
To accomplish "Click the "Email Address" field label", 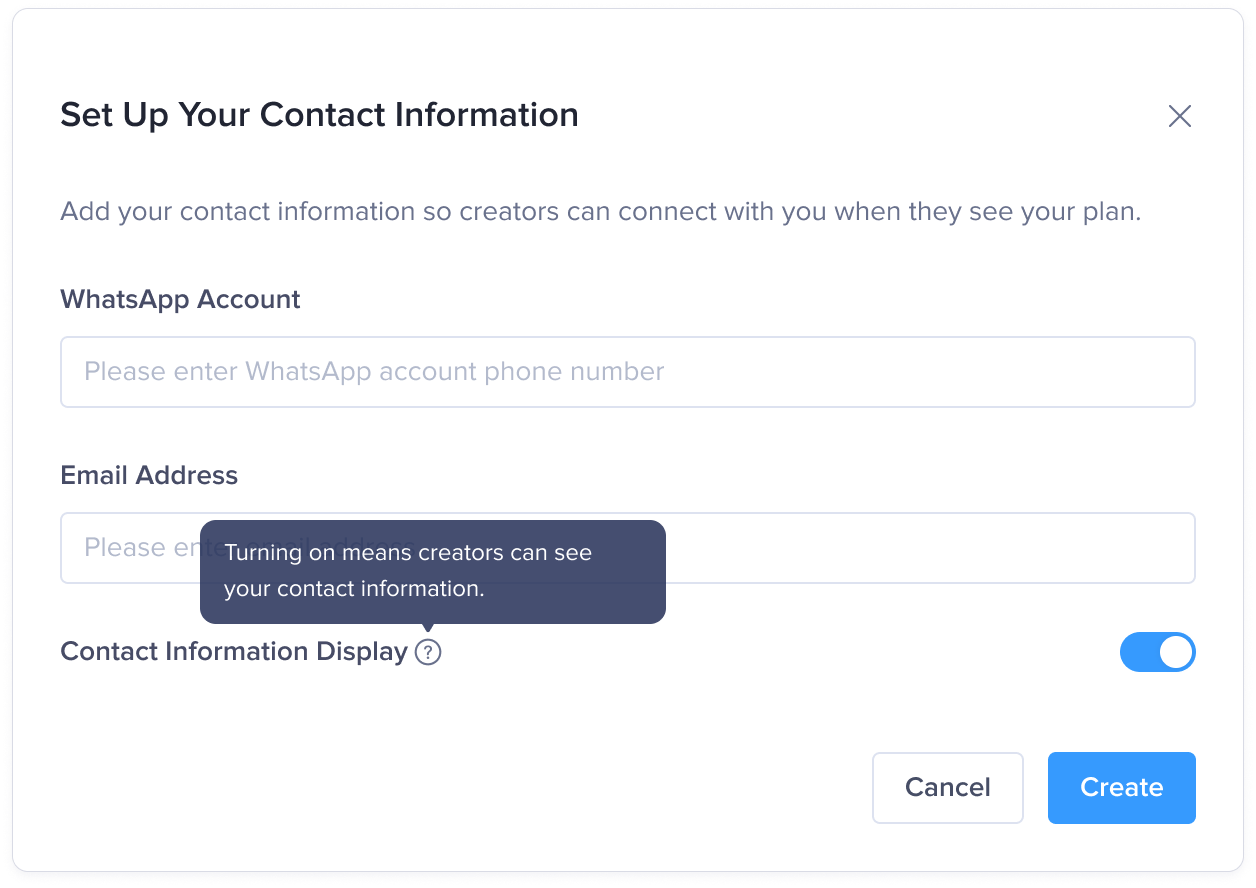I will [149, 475].
